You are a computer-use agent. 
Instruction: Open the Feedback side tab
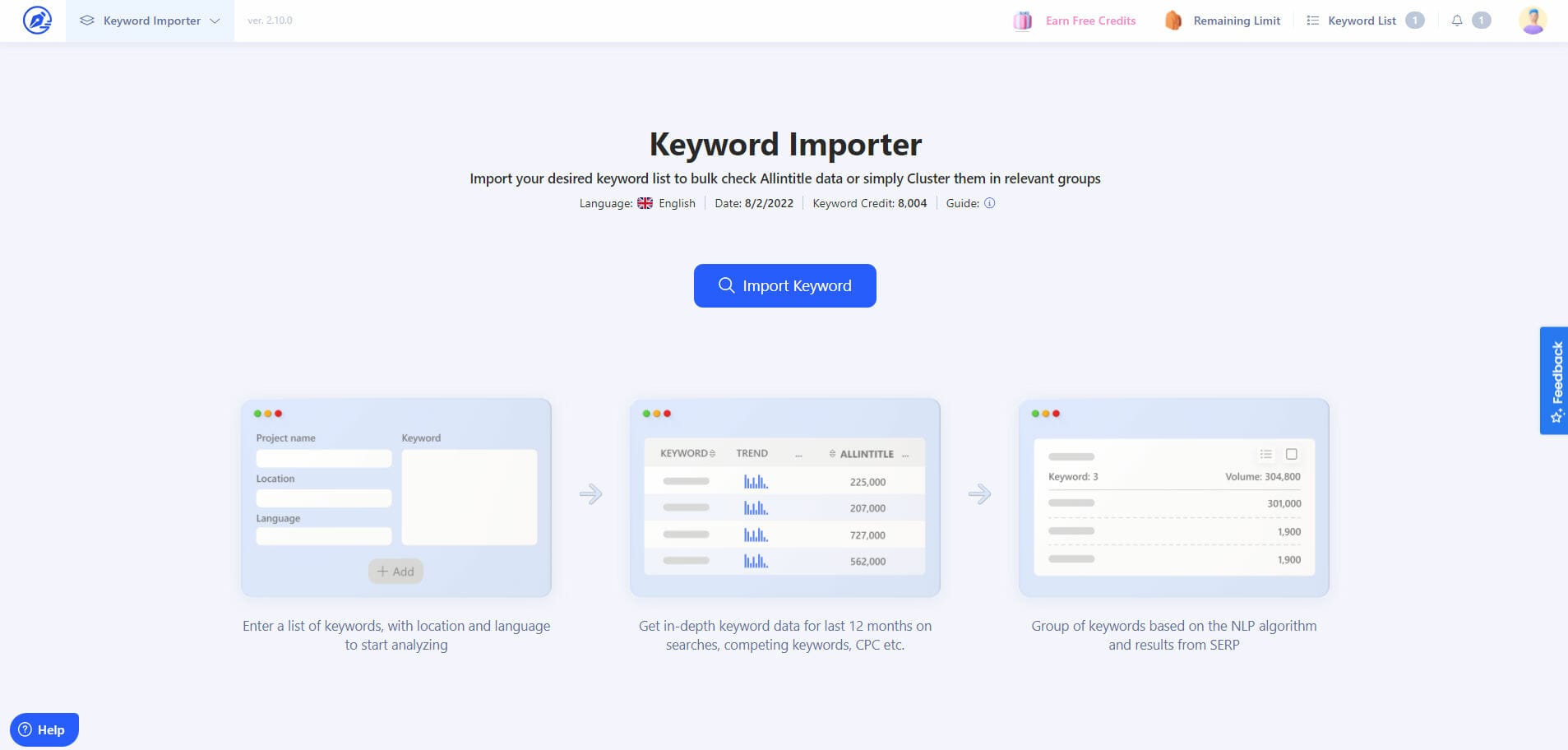click(1554, 381)
